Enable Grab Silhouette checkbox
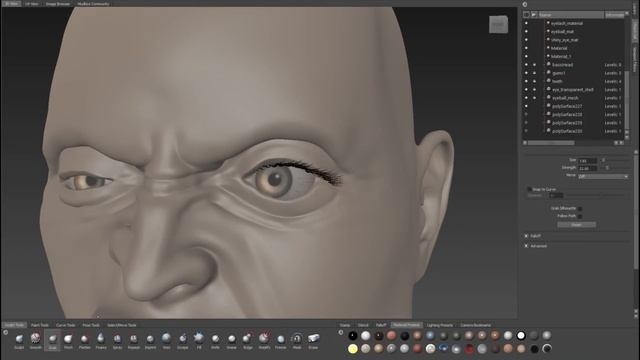The height and width of the screenshot is (360, 640). (x=580, y=209)
